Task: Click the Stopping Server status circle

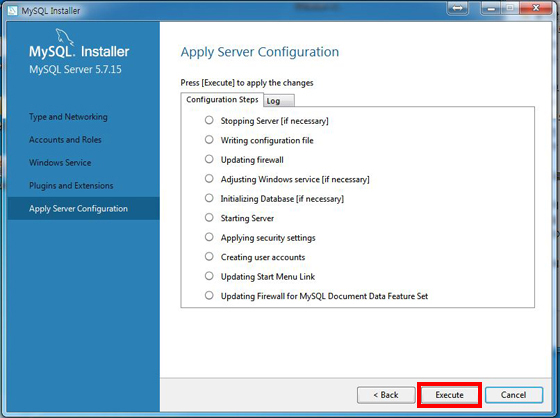Action: click(x=209, y=120)
